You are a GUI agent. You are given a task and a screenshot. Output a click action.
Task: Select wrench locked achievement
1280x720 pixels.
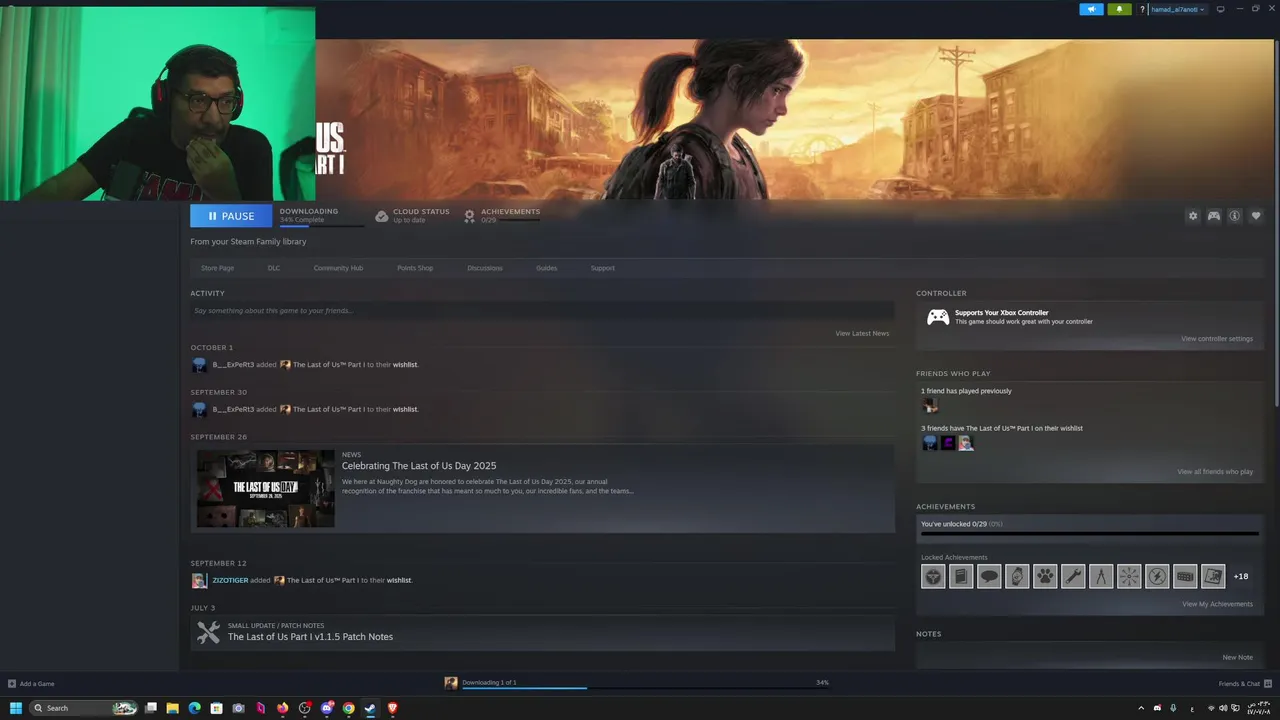pyautogui.click(x=1073, y=576)
